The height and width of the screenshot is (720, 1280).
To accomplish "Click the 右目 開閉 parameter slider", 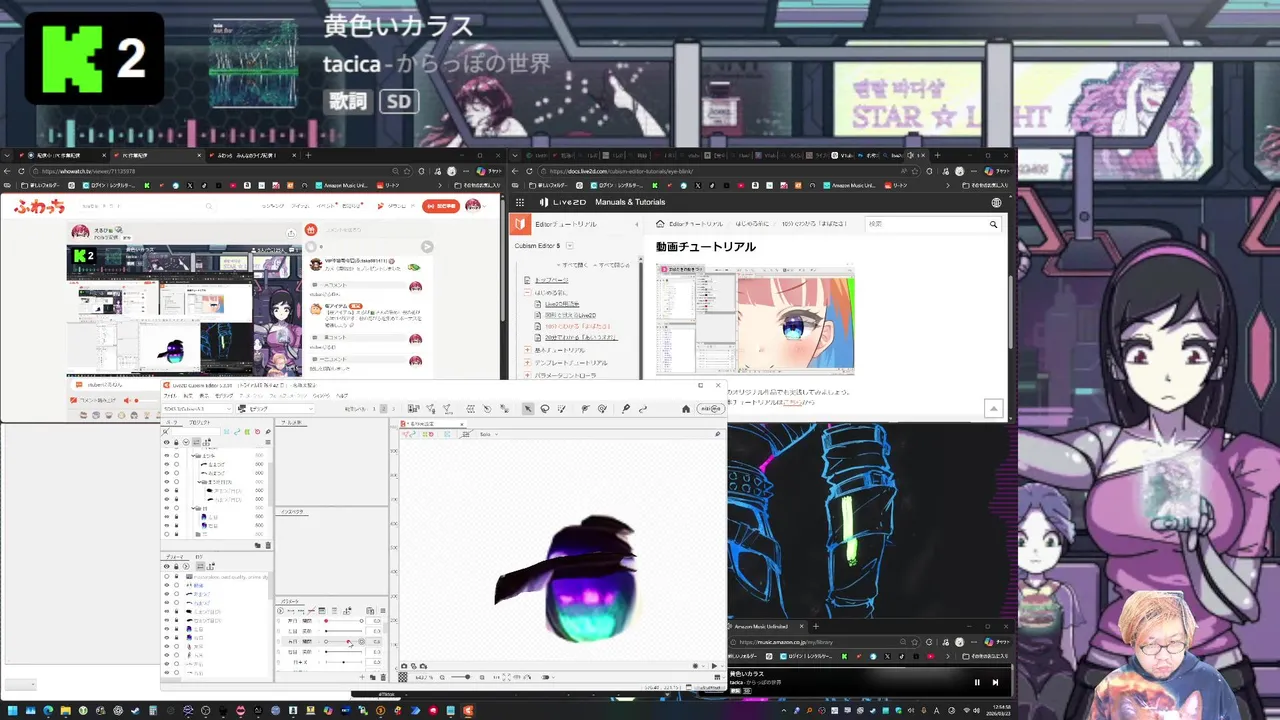I will pyautogui.click(x=344, y=641).
